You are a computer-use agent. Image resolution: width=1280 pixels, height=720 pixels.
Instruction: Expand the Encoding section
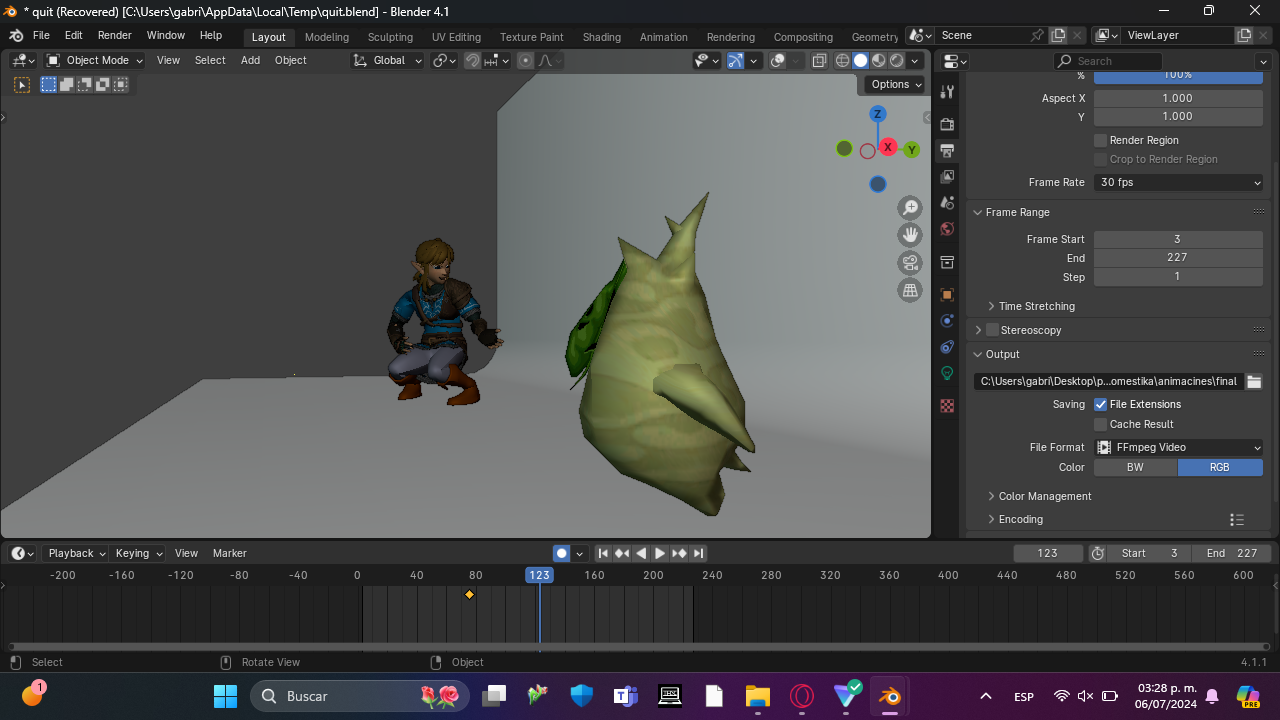pyautogui.click(x=1020, y=519)
